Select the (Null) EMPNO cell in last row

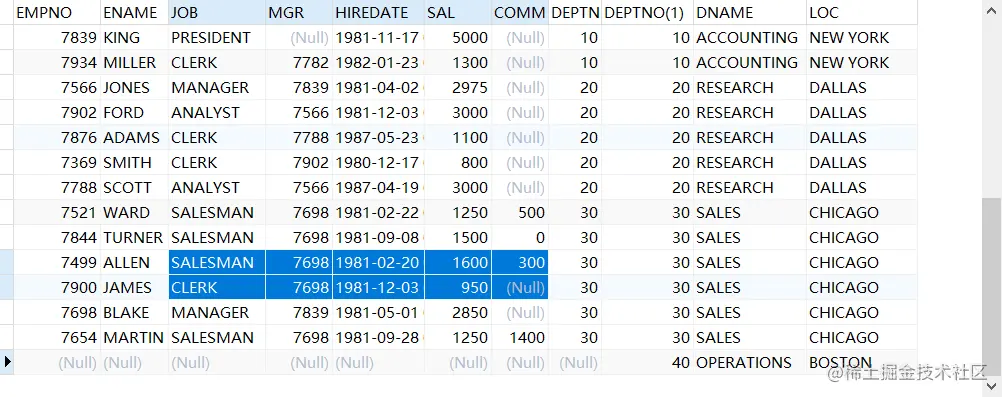[56, 362]
